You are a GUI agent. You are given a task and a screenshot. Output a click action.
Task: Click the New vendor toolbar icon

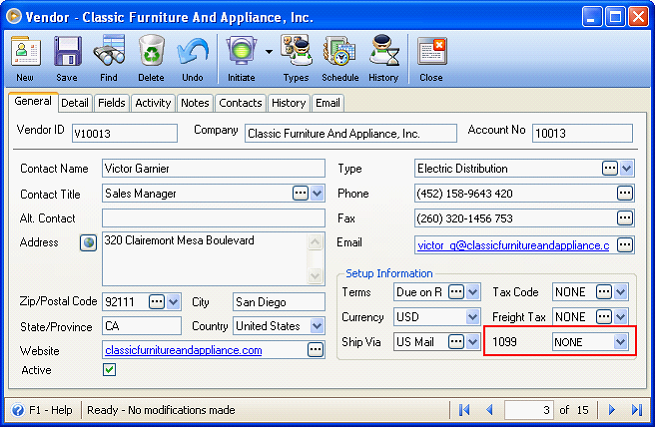[x=26, y=51]
